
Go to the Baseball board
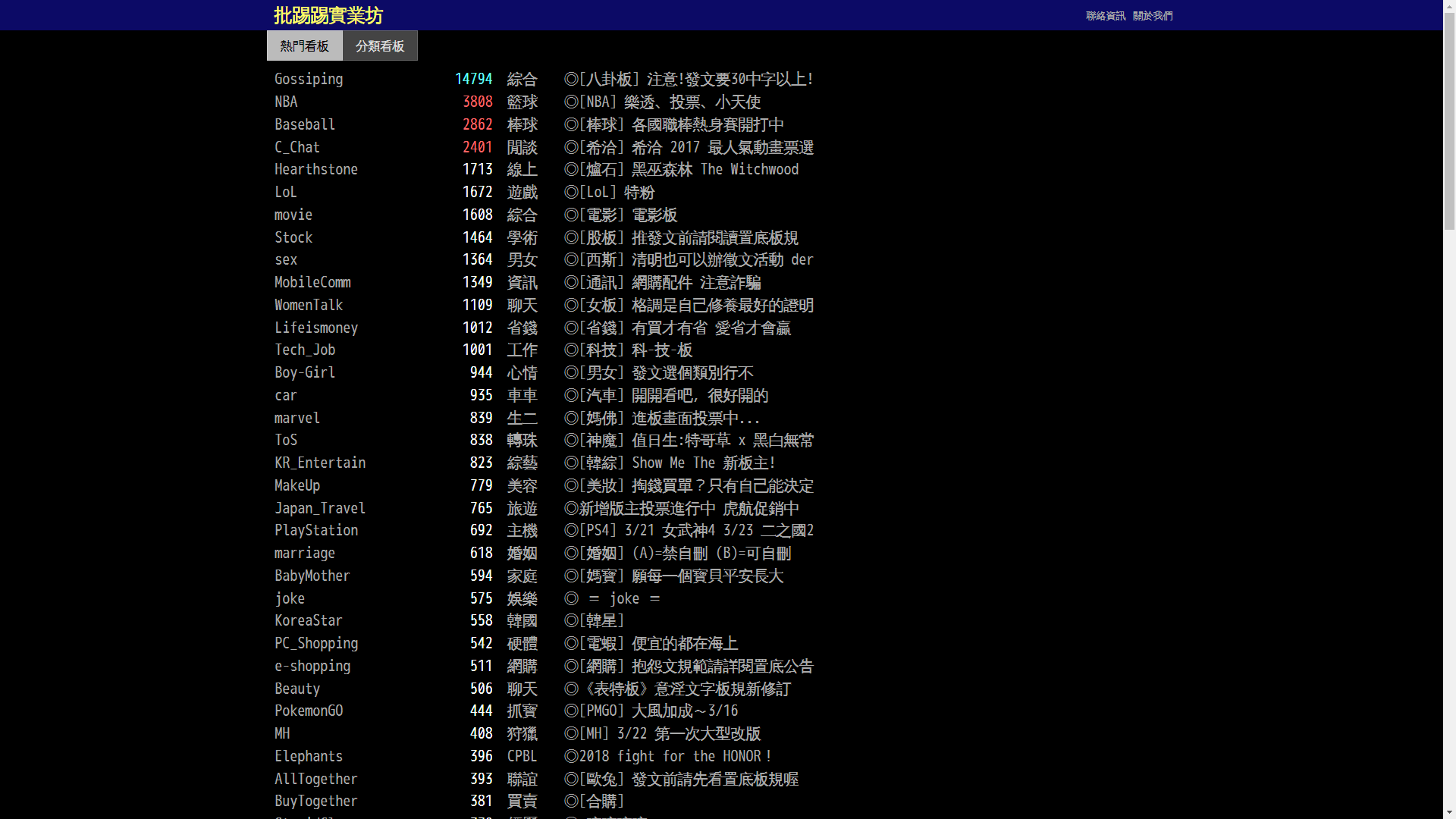[x=305, y=124]
